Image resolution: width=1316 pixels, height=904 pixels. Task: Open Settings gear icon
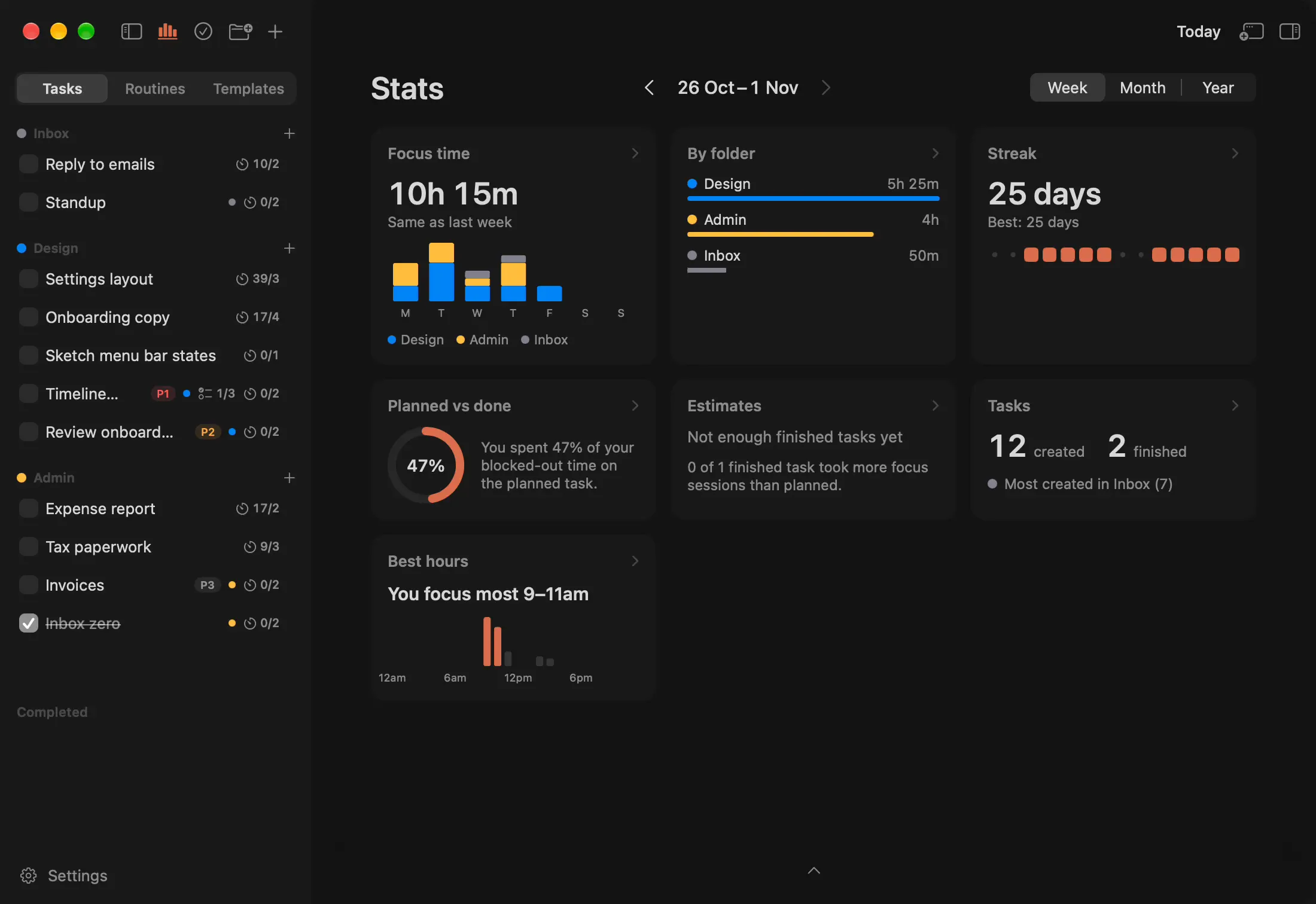coord(28,875)
